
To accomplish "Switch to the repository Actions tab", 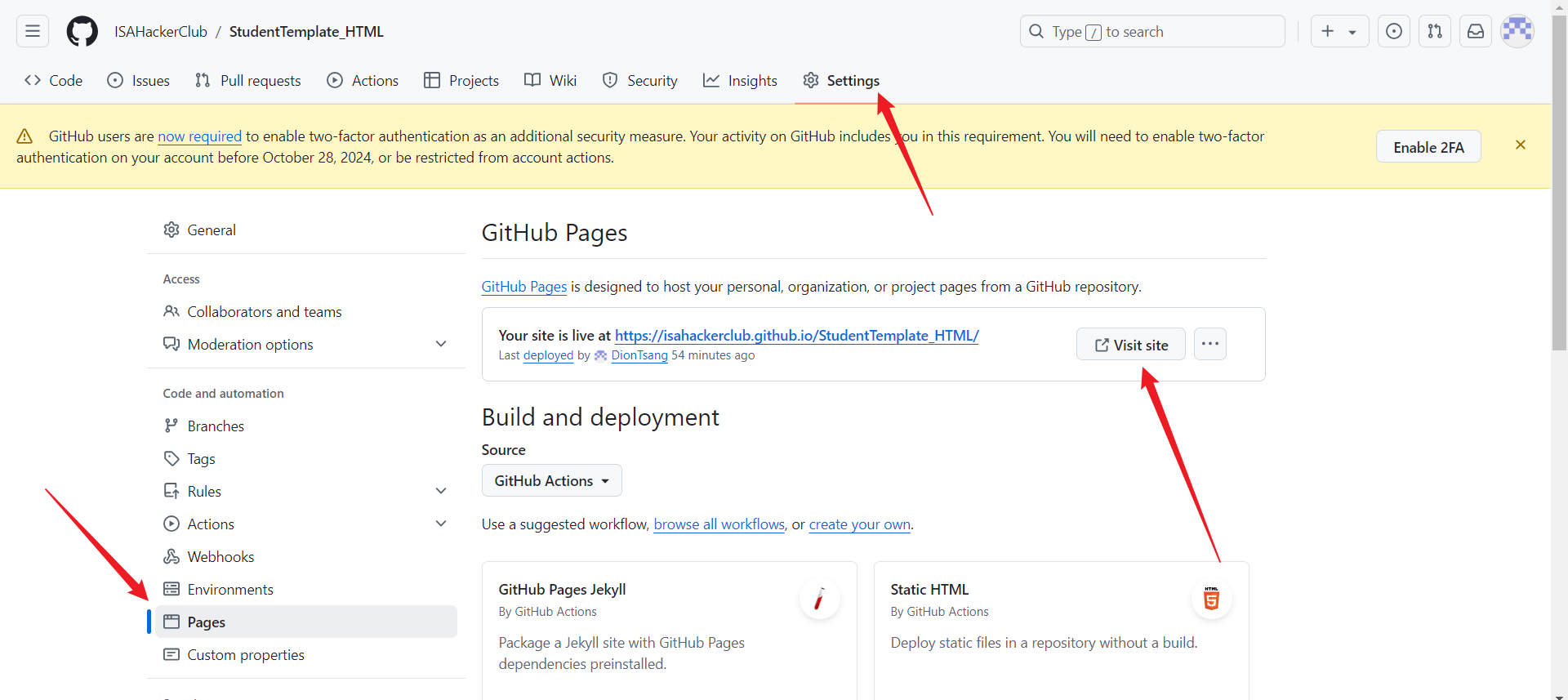I will [x=363, y=80].
